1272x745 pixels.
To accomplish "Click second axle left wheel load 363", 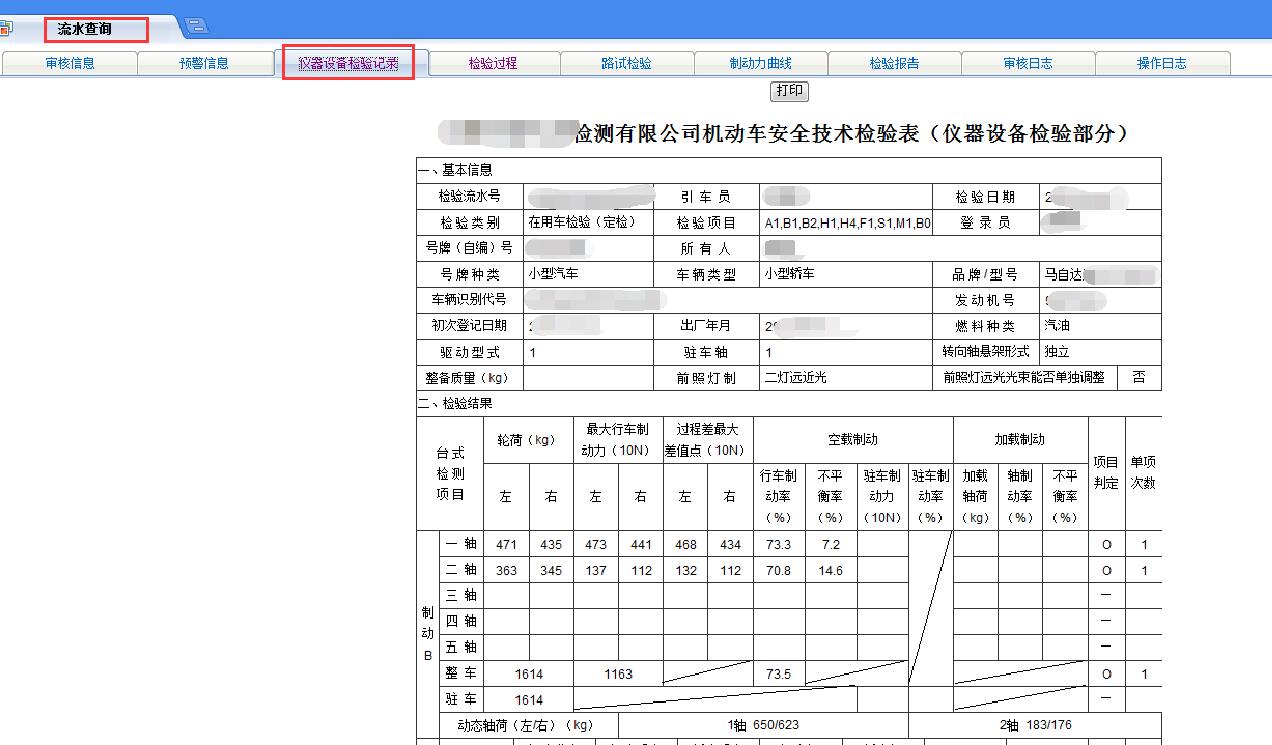I will pyautogui.click(x=506, y=571).
